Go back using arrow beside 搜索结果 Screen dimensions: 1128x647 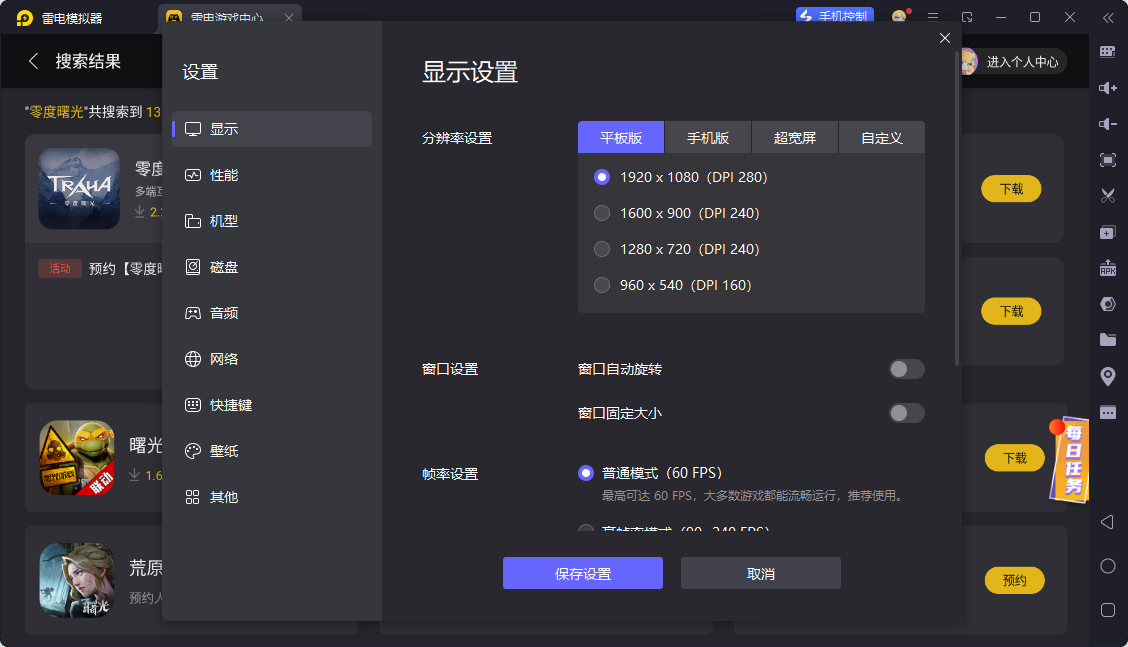(x=33, y=61)
